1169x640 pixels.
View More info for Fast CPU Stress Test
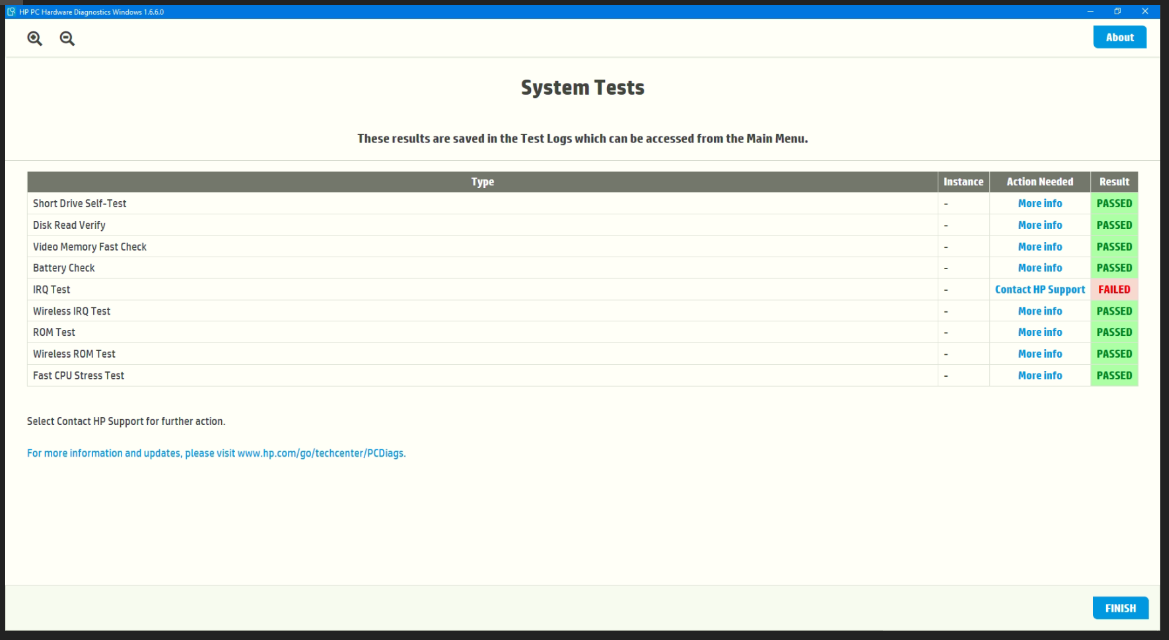pyautogui.click(x=1040, y=375)
